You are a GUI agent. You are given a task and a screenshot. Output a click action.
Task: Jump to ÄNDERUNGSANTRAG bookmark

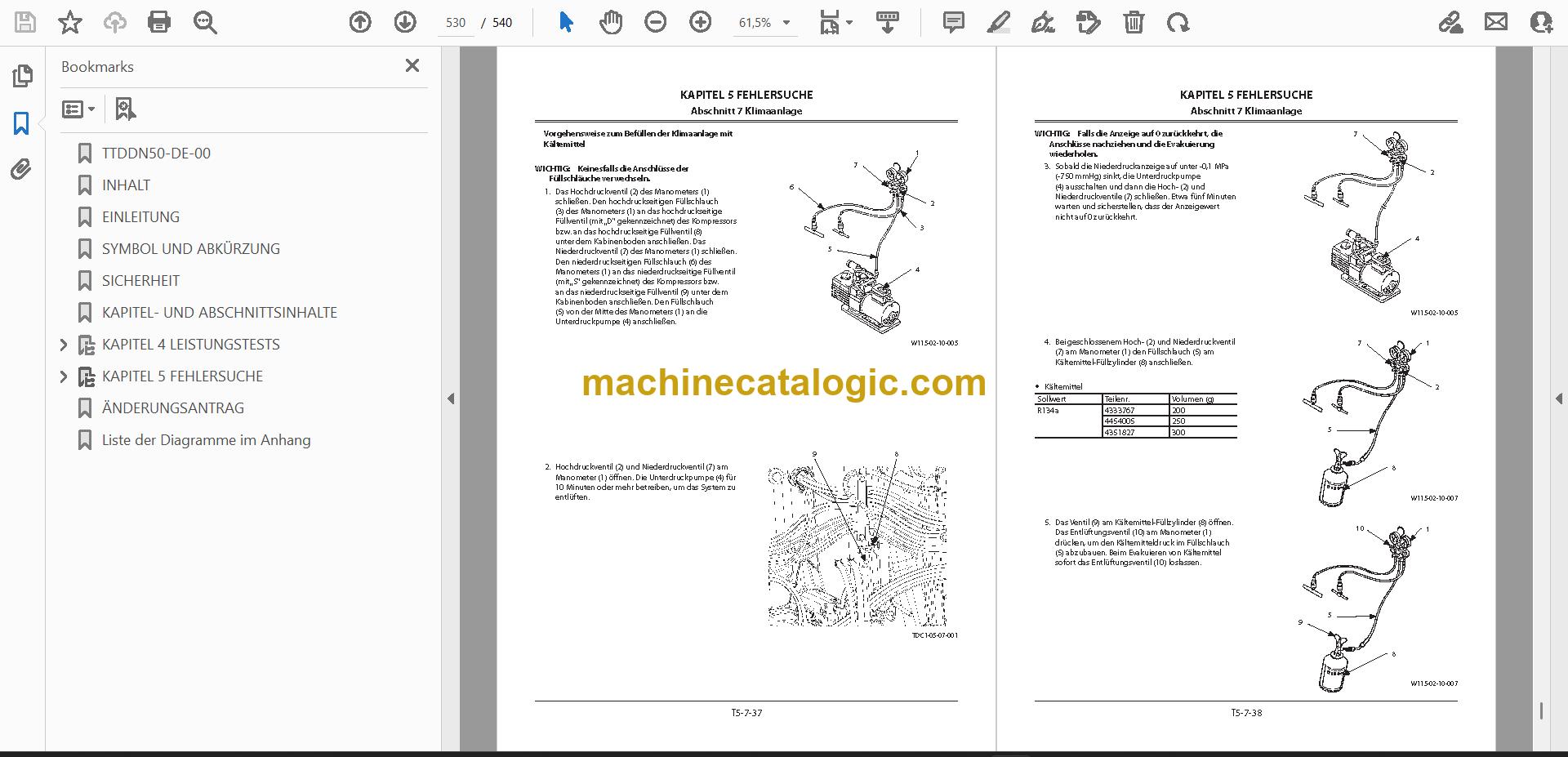(172, 408)
